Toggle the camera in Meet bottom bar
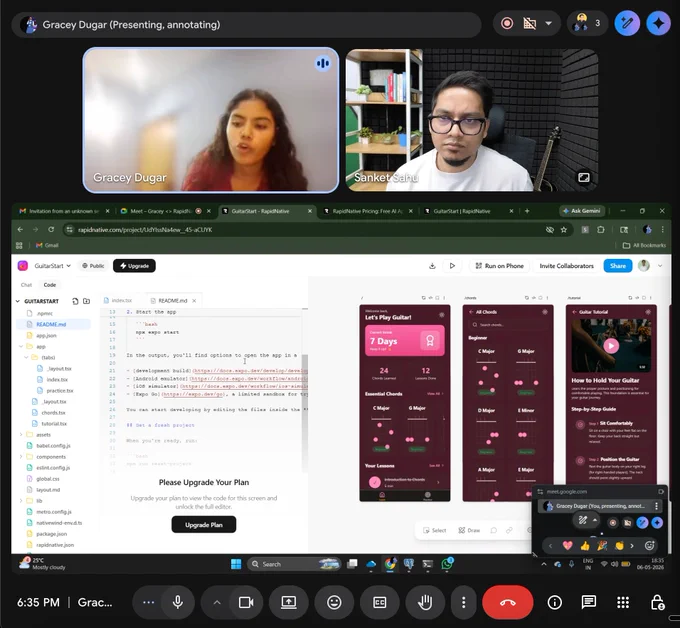Screen dimensions: 680x628 click(246, 602)
